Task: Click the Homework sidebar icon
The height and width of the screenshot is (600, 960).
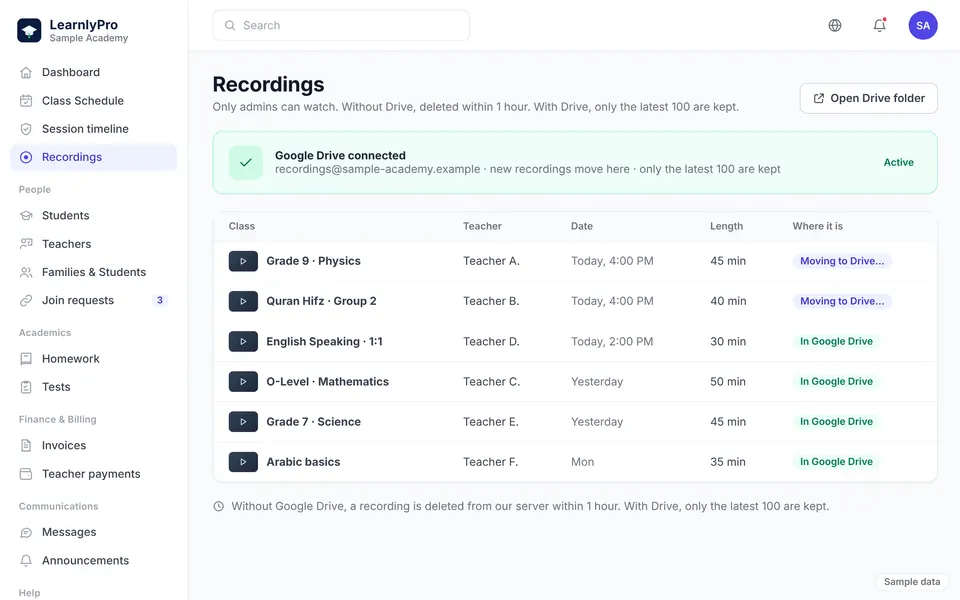Action: (26, 359)
